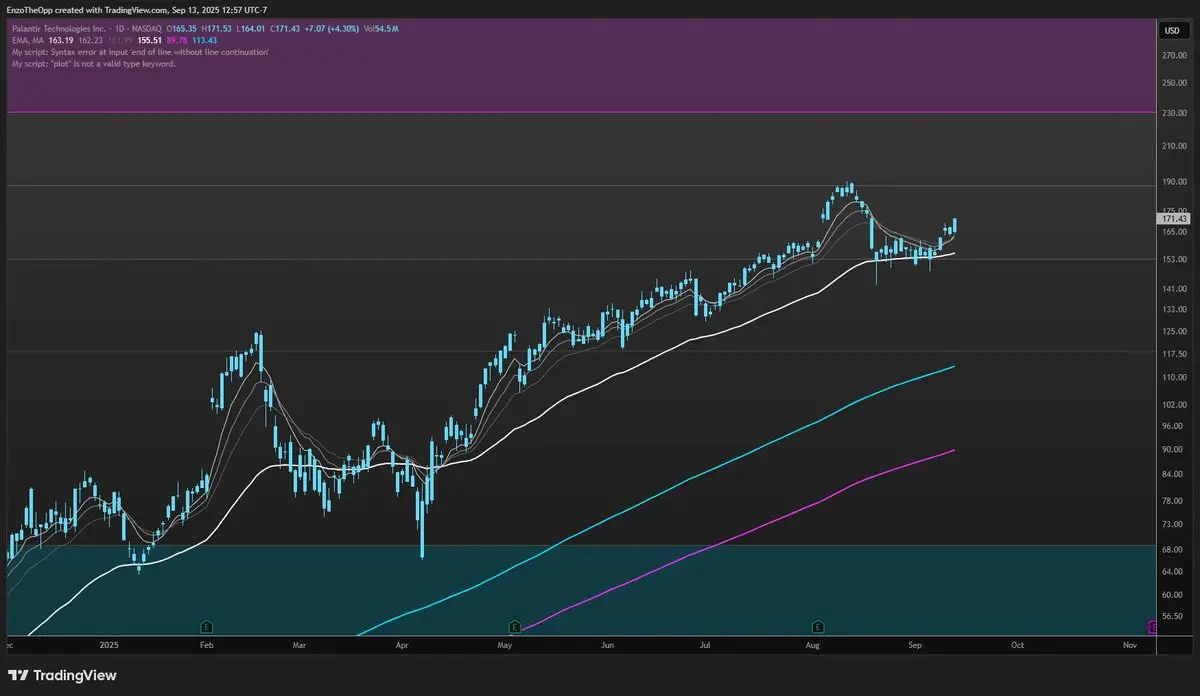Click the earnings marker above May

[514, 626]
